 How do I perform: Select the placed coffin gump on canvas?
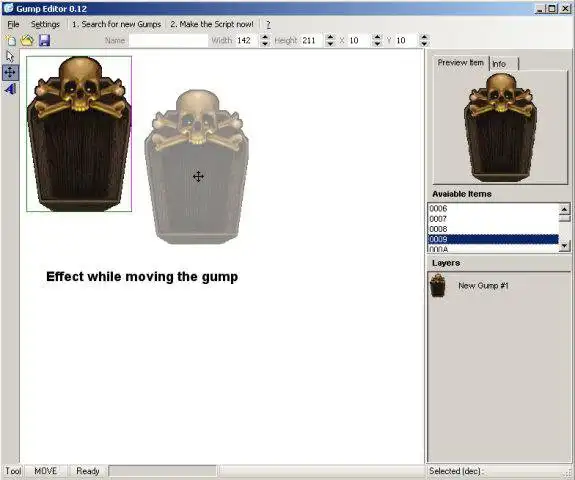[79, 134]
